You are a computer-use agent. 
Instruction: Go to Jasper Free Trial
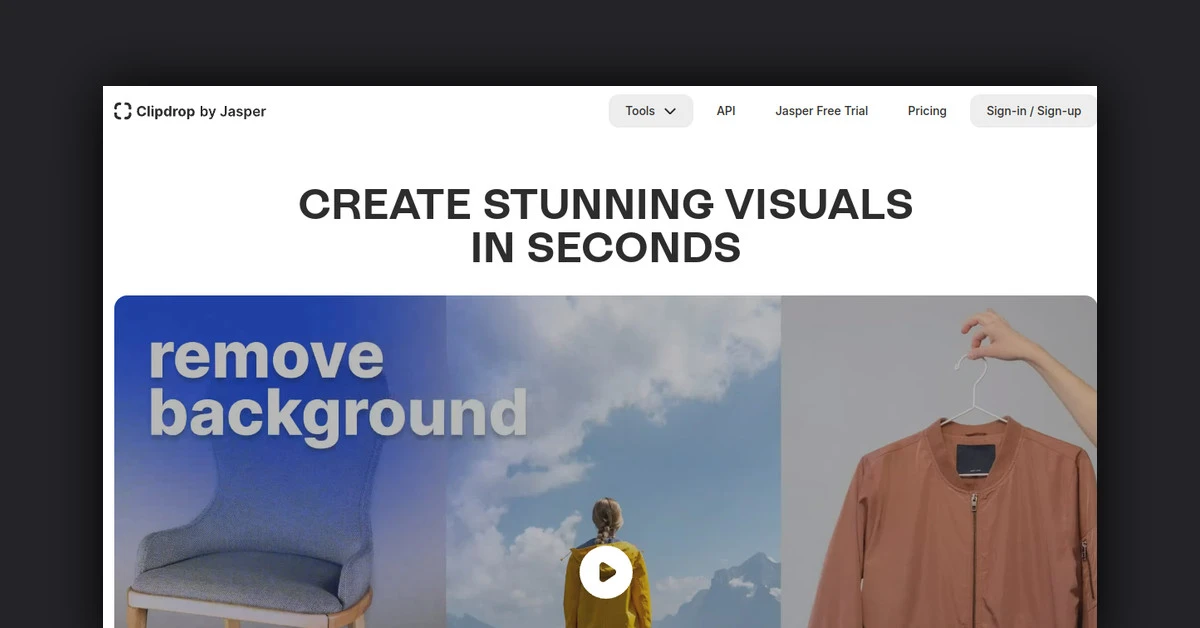pyautogui.click(x=821, y=111)
